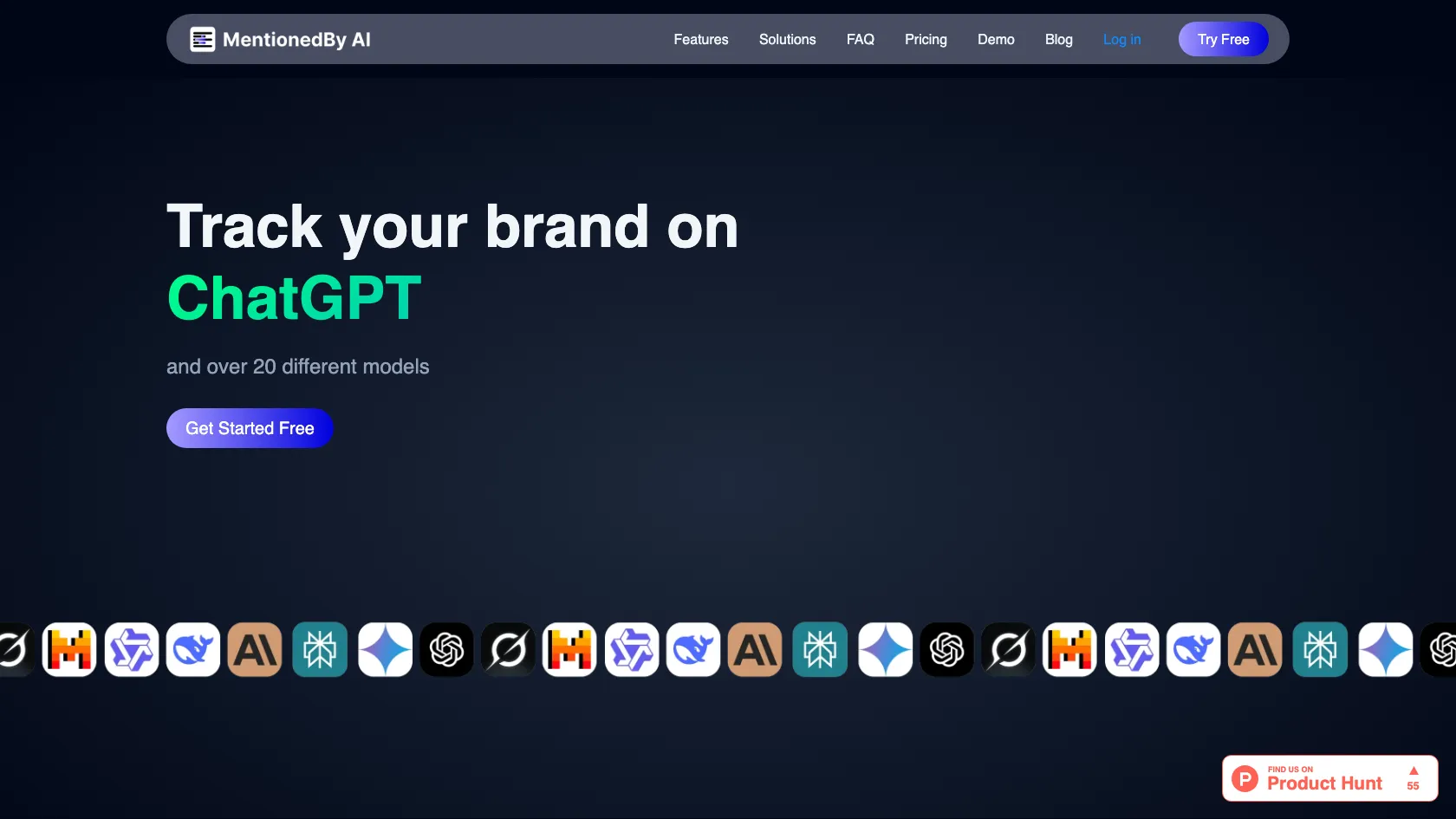
Task: Click the rightmost Perplexity icon
Action: [1320, 649]
